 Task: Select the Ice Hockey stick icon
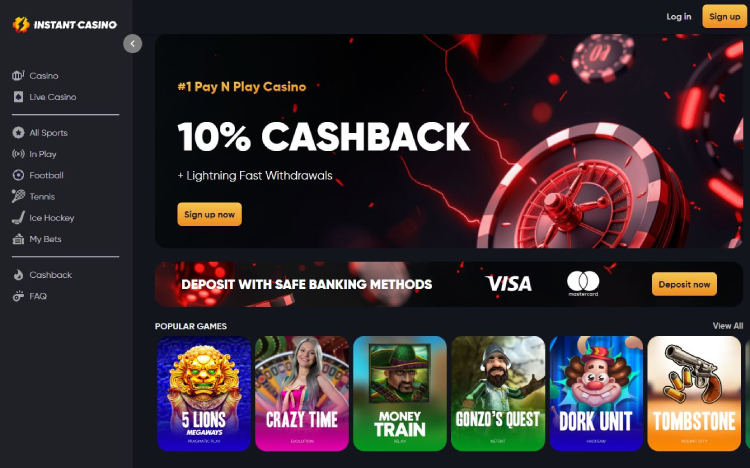[x=18, y=218]
